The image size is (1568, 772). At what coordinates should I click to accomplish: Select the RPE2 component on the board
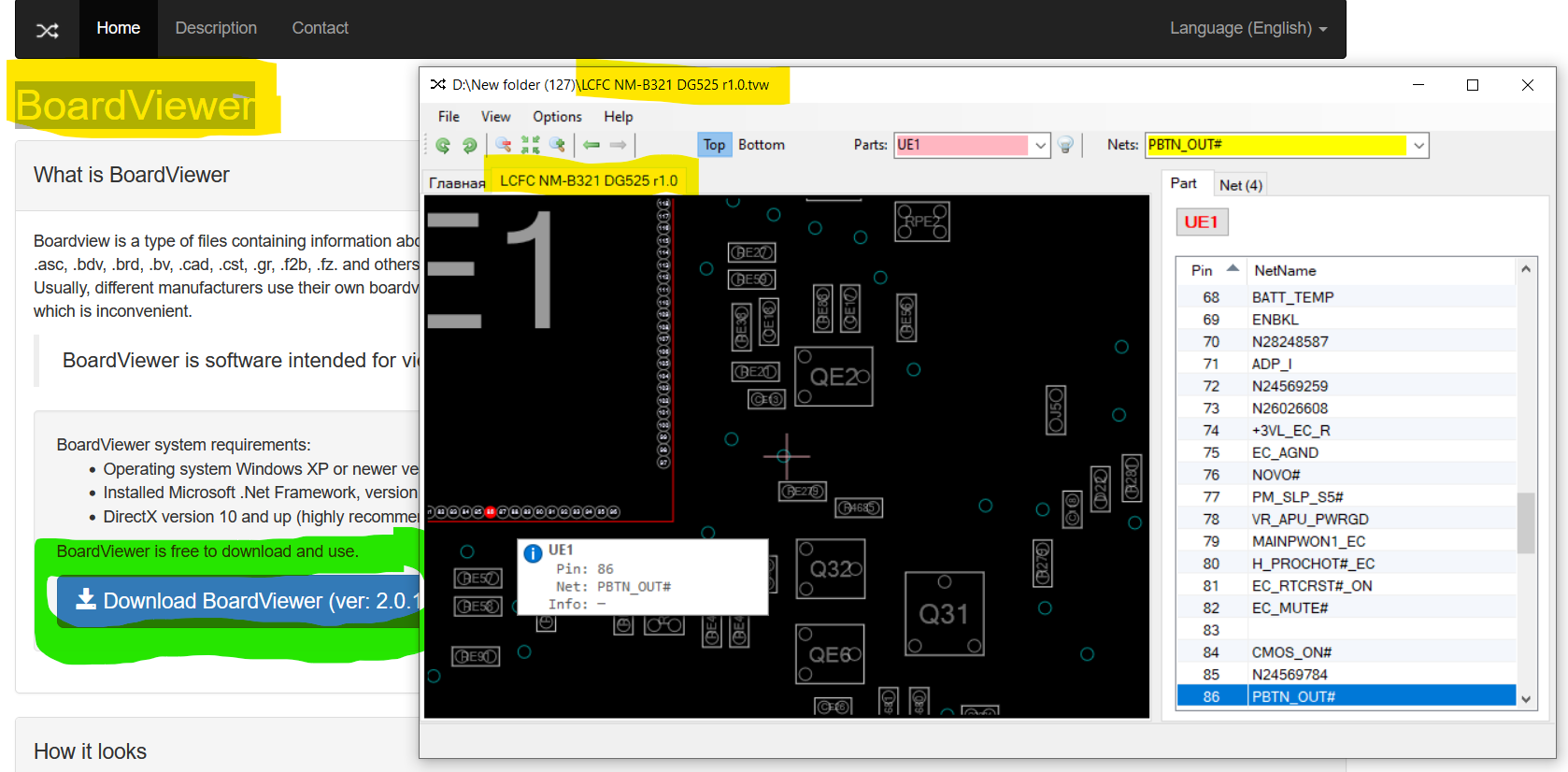click(x=922, y=222)
